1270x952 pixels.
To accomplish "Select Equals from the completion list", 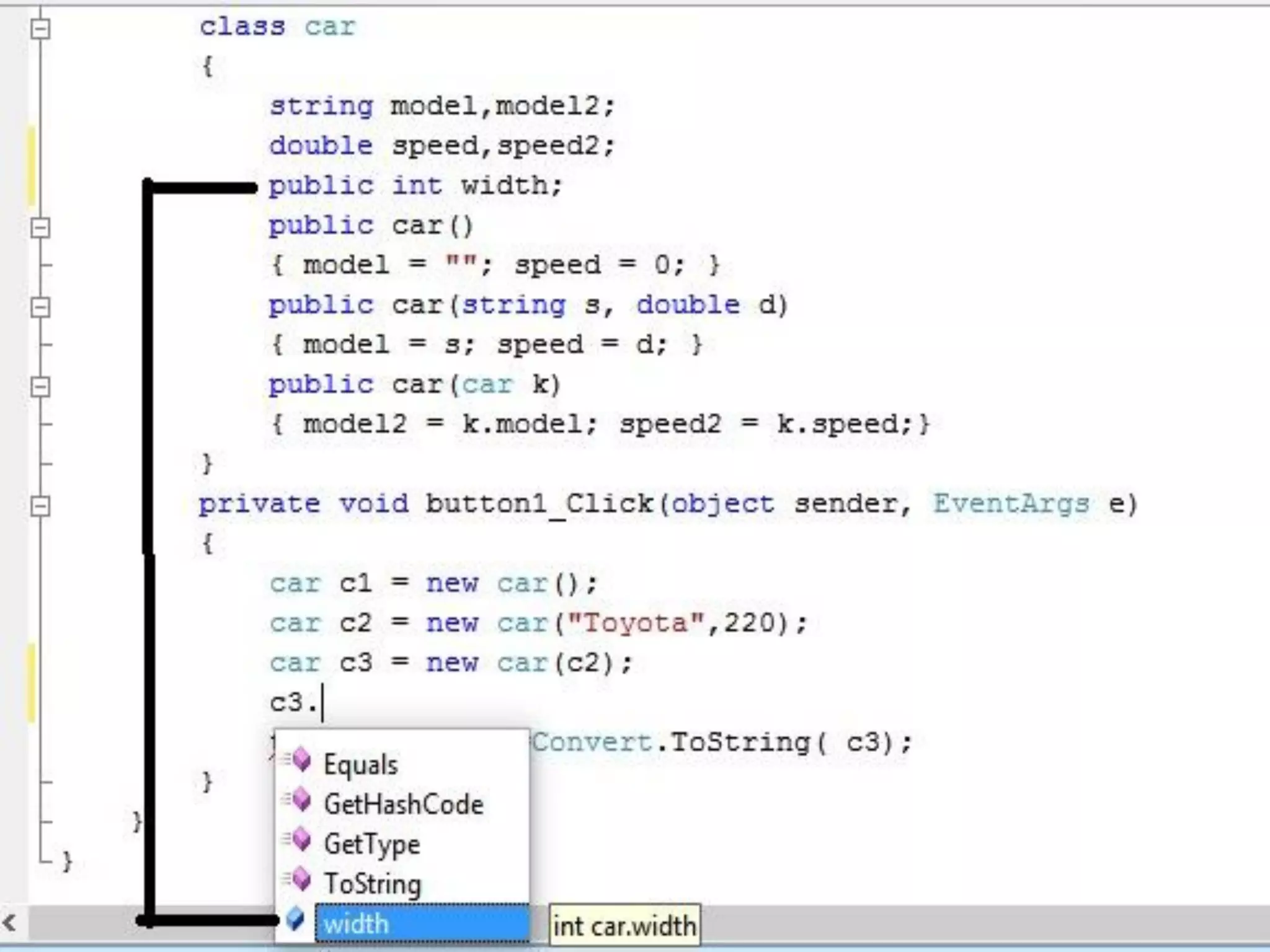I will (361, 765).
